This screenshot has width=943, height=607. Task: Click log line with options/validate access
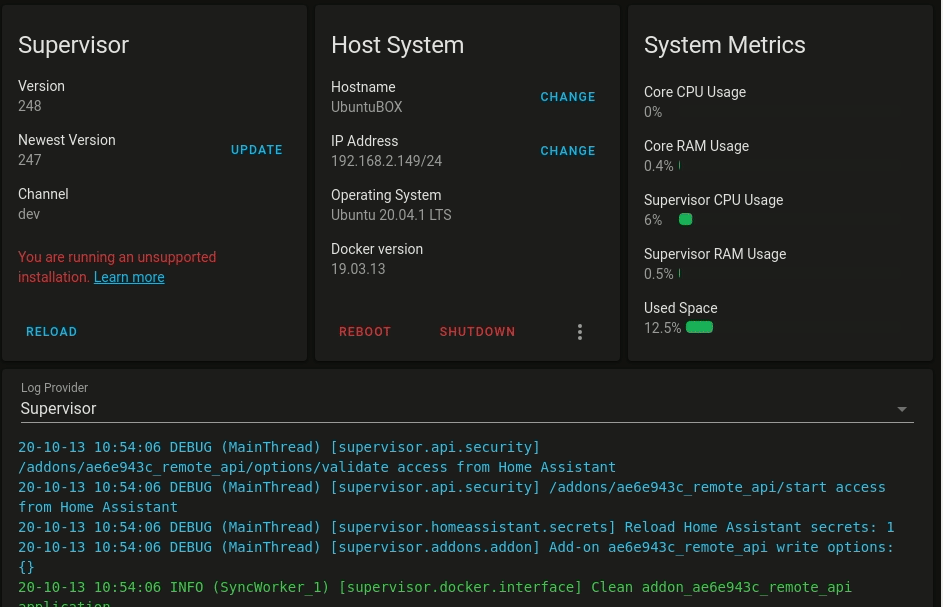pos(317,457)
